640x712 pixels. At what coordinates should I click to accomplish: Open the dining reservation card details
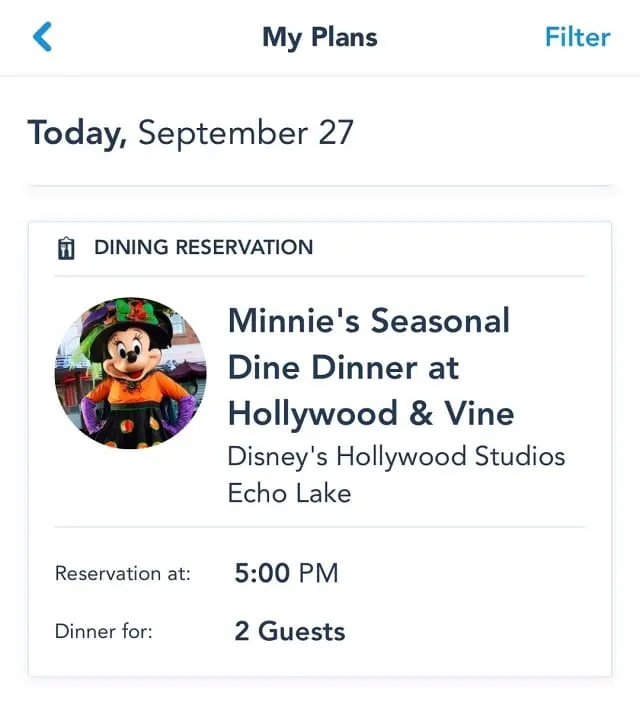point(320,449)
